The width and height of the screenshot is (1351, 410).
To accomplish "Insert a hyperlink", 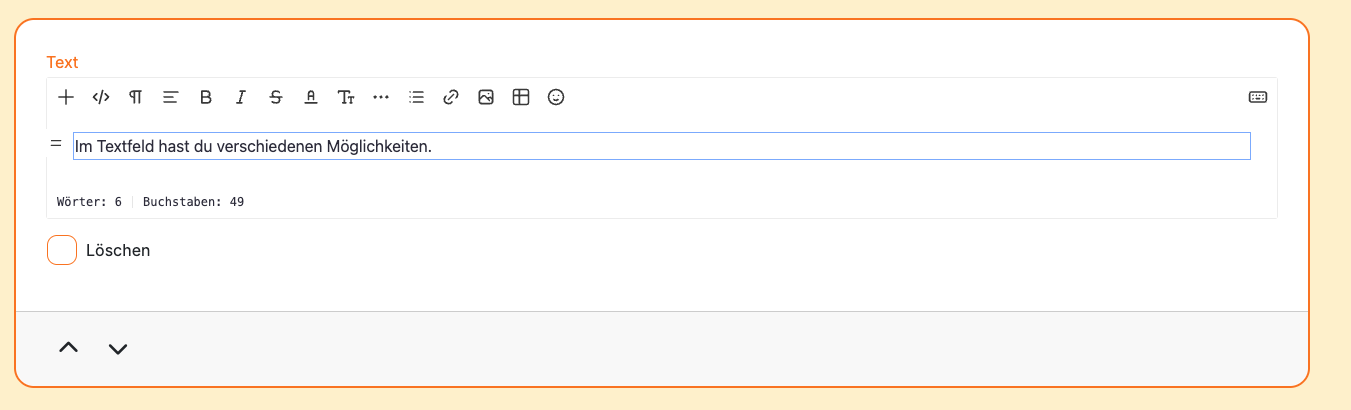I will point(451,97).
